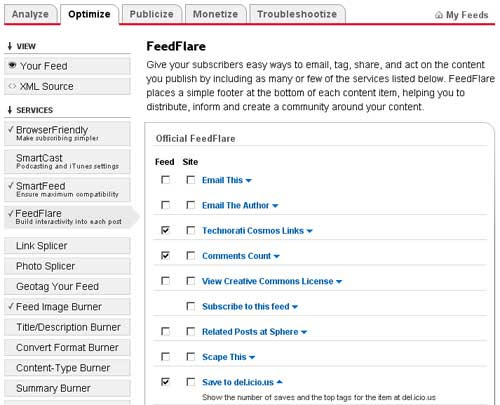Image resolution: width=500 pixels, height=405 pixels.
Task: Open Content-Type Burner service
Action: point(67,368)
